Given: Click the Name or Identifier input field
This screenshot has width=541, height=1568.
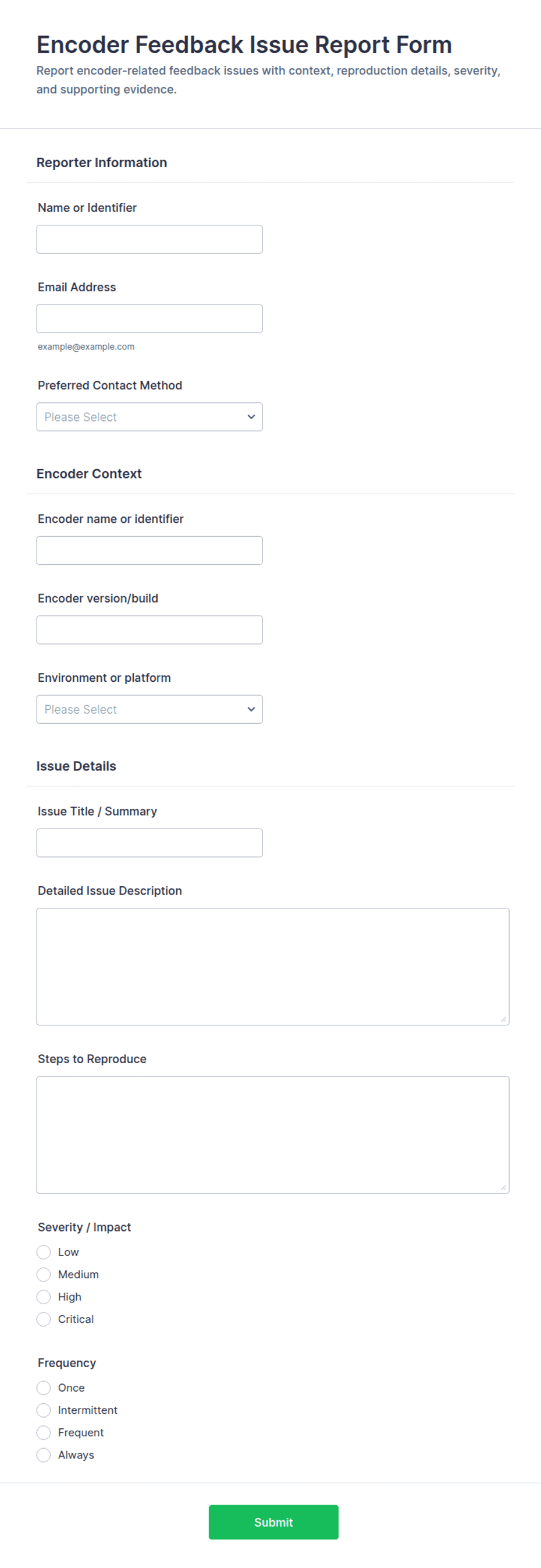Looking at the screenshot, I should tap(150, 239).
